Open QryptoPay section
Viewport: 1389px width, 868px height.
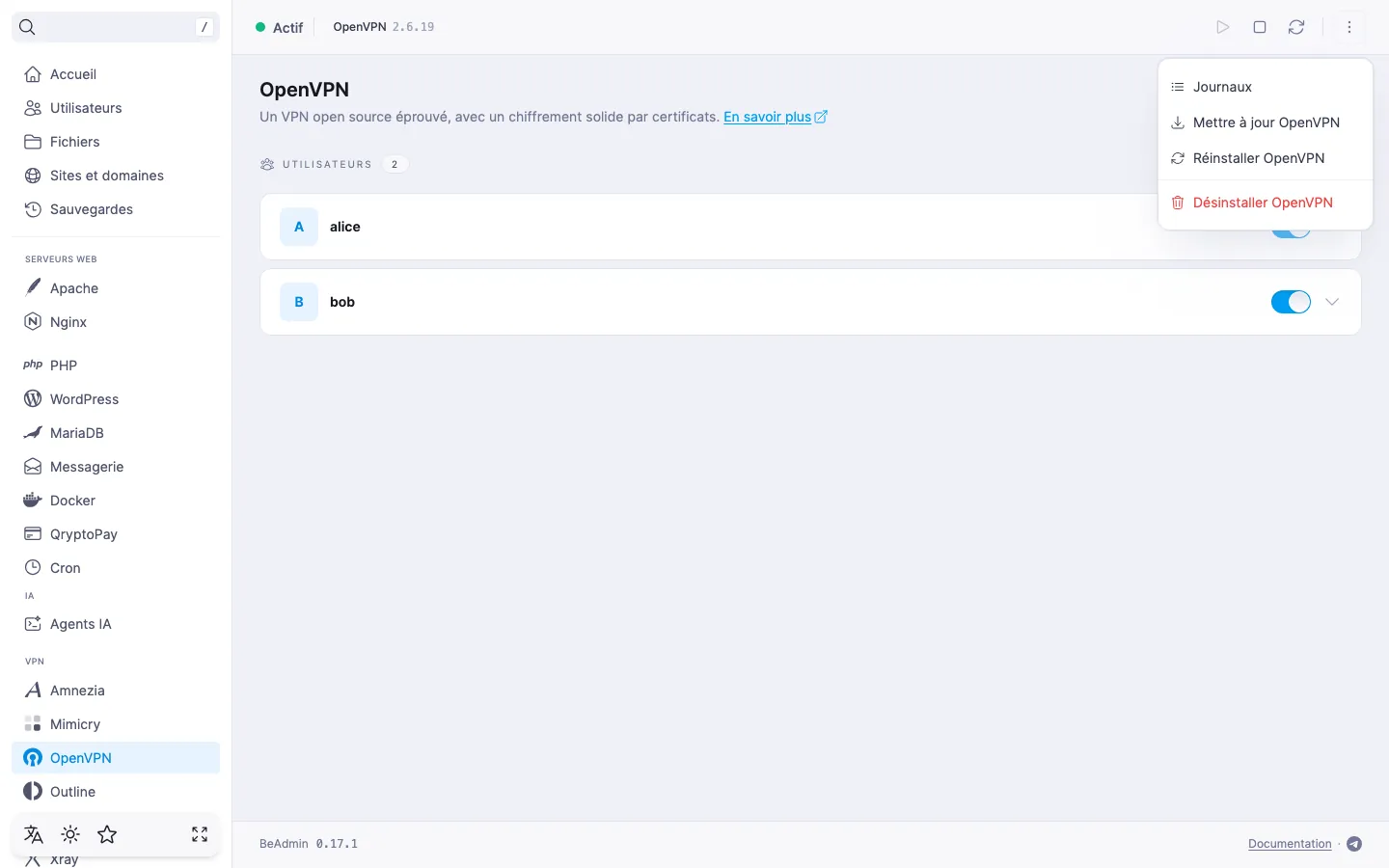pyautogui.click(x=116, y=534)
